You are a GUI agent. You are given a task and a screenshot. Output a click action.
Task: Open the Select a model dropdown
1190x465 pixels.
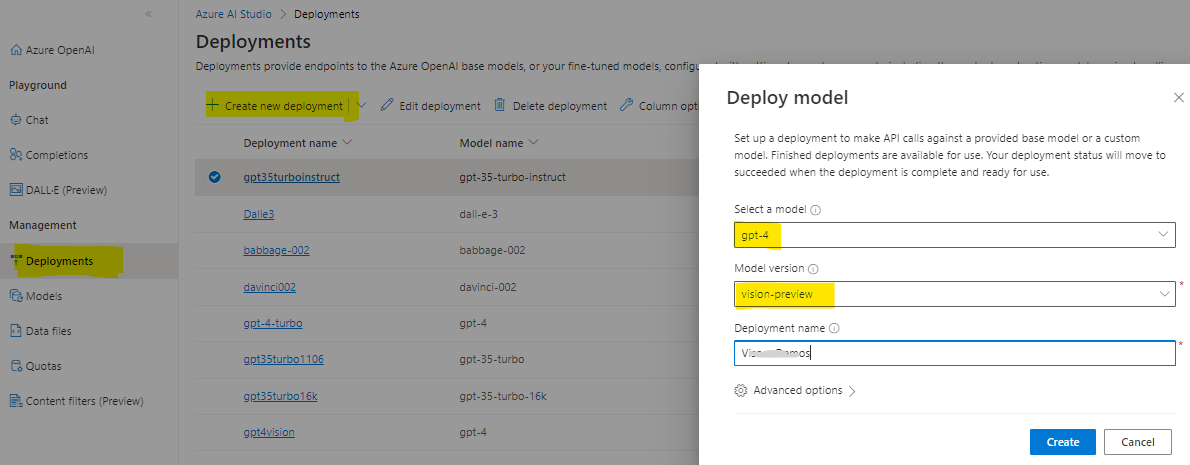[955, 235]
